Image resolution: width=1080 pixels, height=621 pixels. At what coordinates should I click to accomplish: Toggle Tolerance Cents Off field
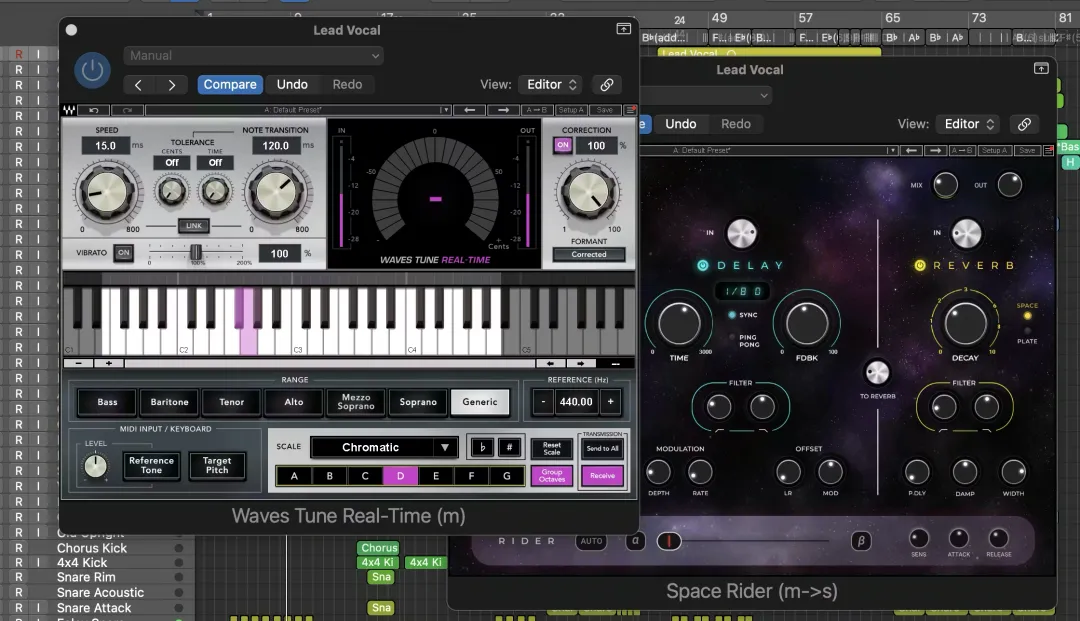coord(172,162)
